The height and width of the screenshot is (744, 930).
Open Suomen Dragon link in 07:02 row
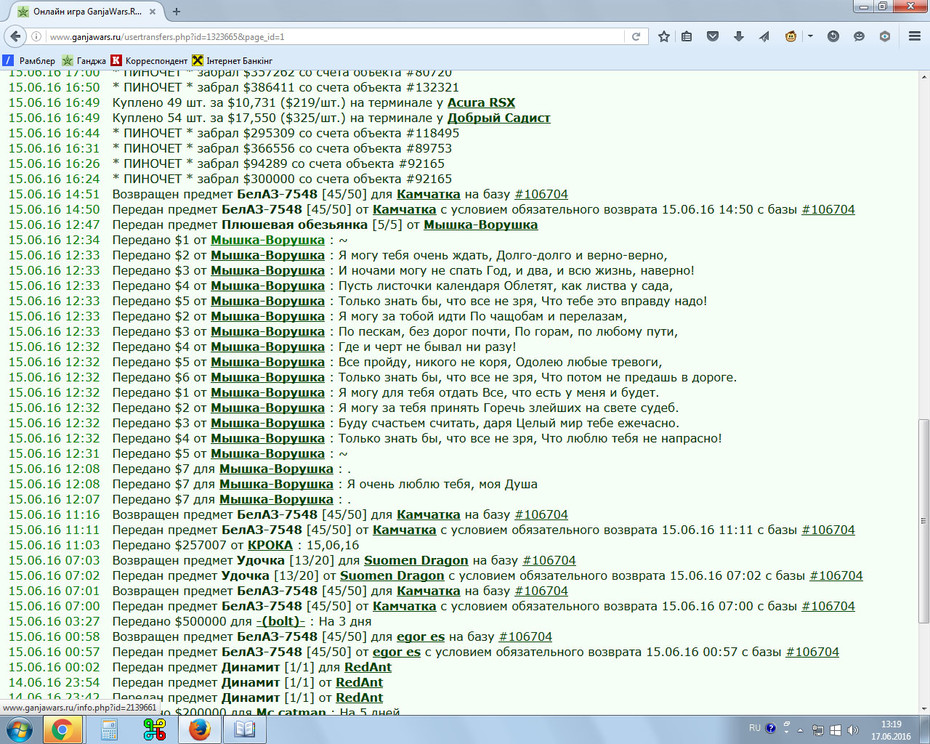[x=391, y=576]
